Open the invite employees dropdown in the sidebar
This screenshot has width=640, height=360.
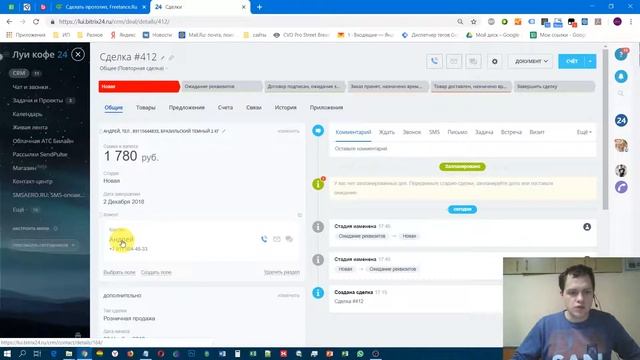(x=44, y=245)
